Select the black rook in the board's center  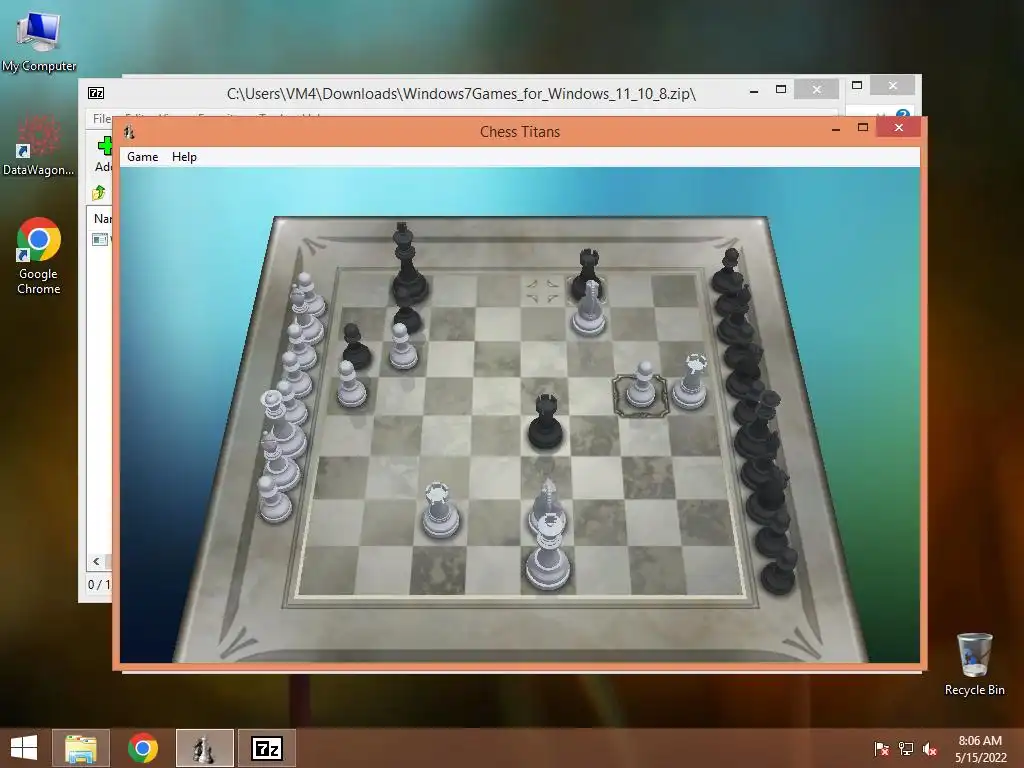pos(545,422)
